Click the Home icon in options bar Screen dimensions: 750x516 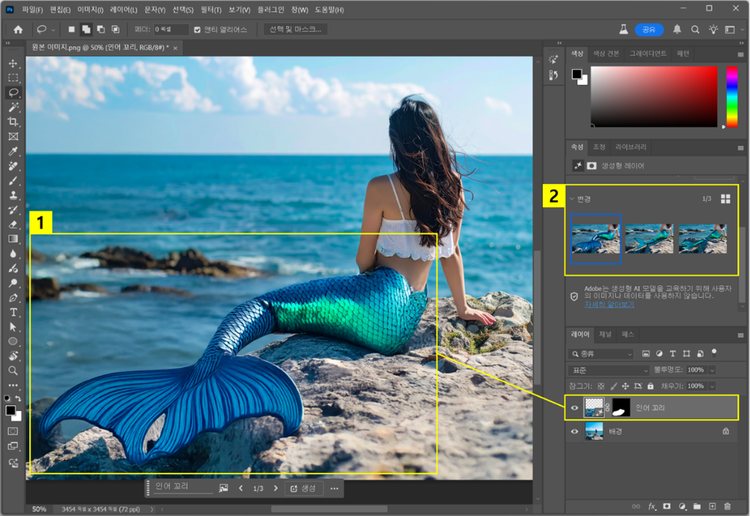18,29
